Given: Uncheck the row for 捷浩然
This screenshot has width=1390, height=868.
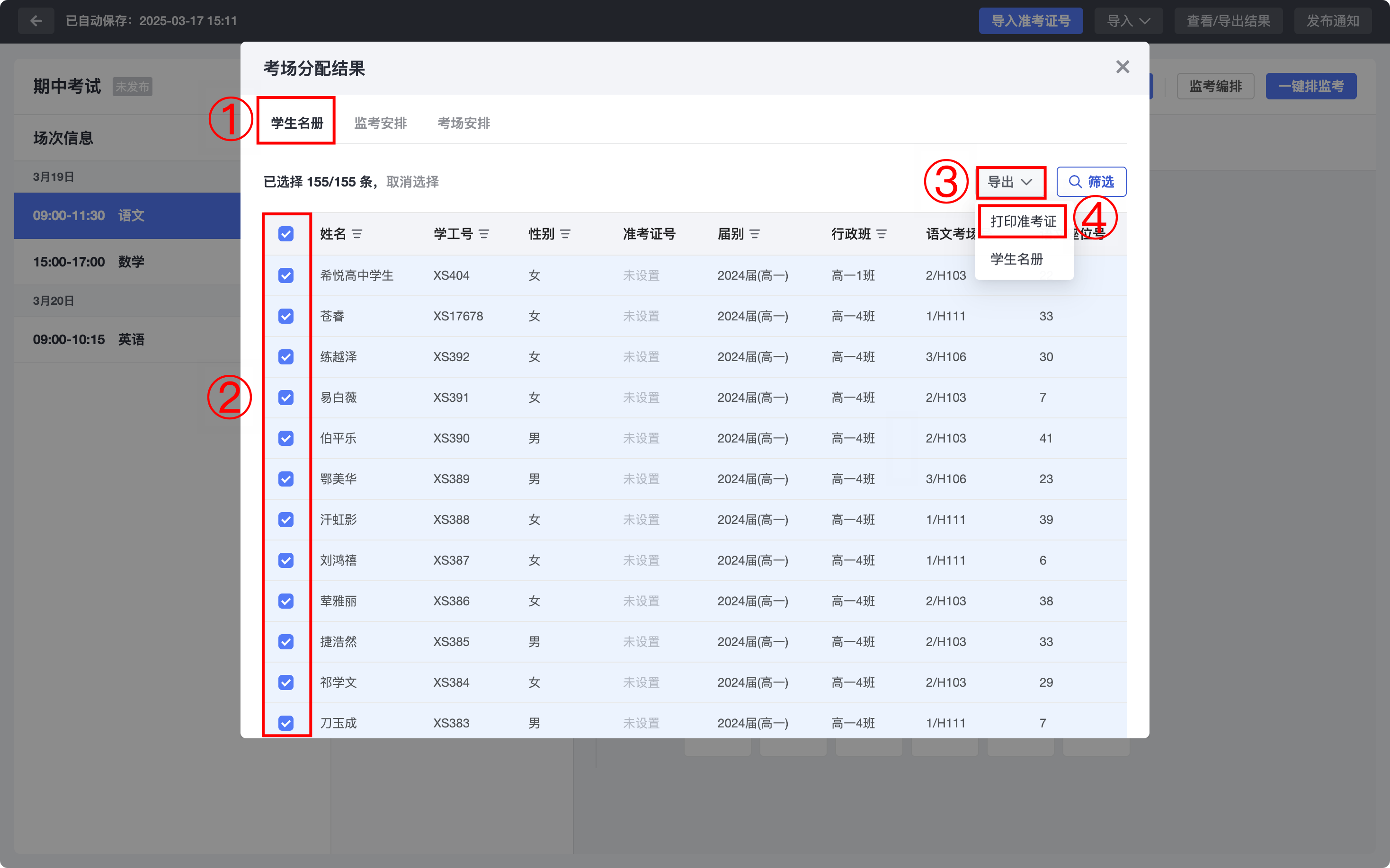Looking at the screenshot, I should coord(286,642).
